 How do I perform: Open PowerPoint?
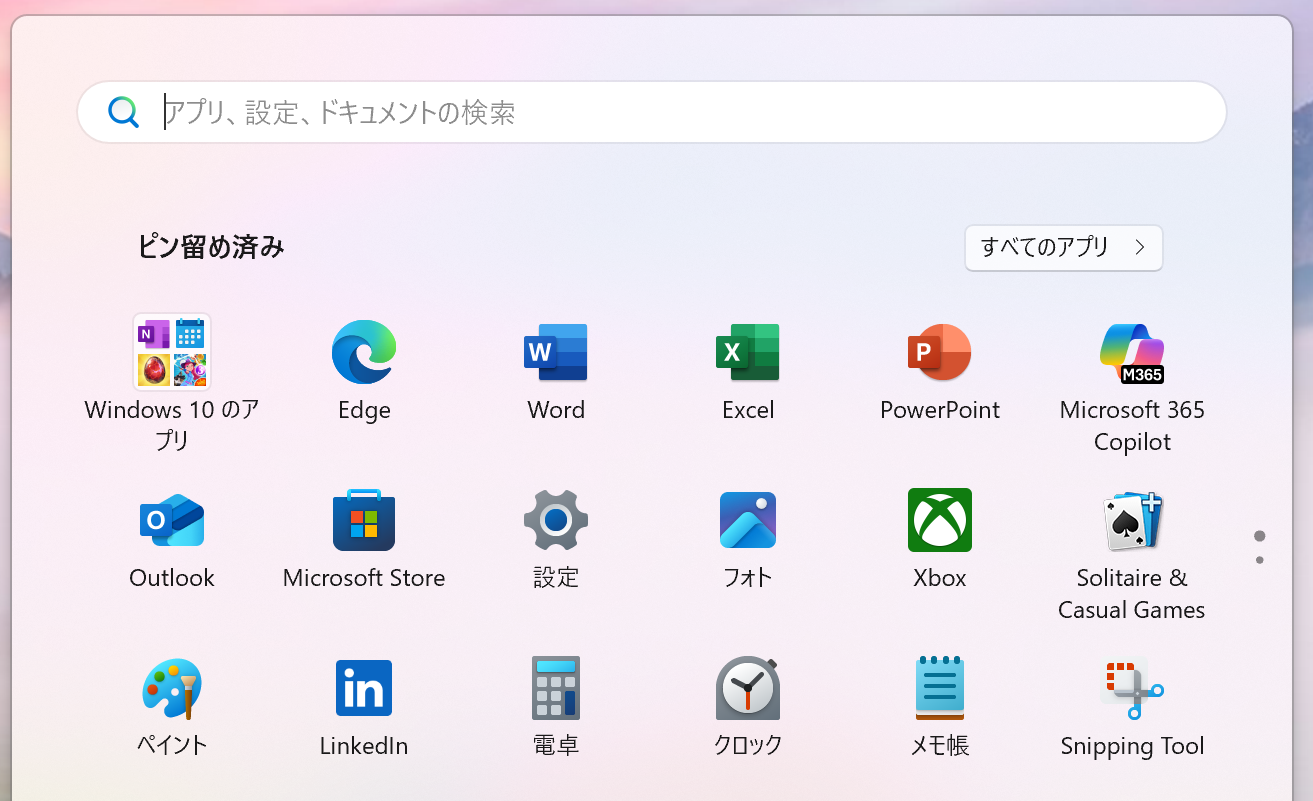click(x=940, y=352)
